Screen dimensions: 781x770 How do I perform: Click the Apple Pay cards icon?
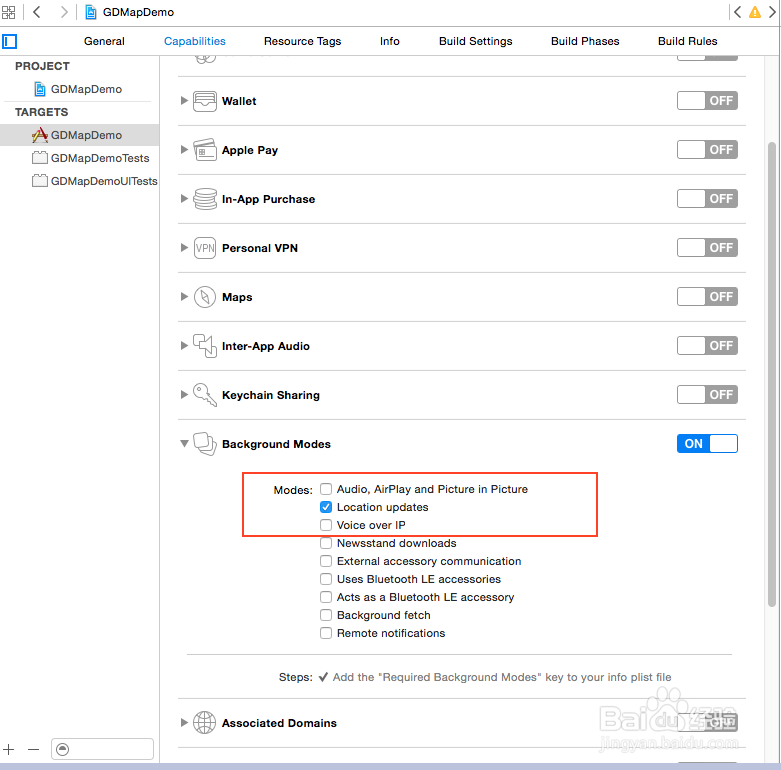click(x=205, y=150)
